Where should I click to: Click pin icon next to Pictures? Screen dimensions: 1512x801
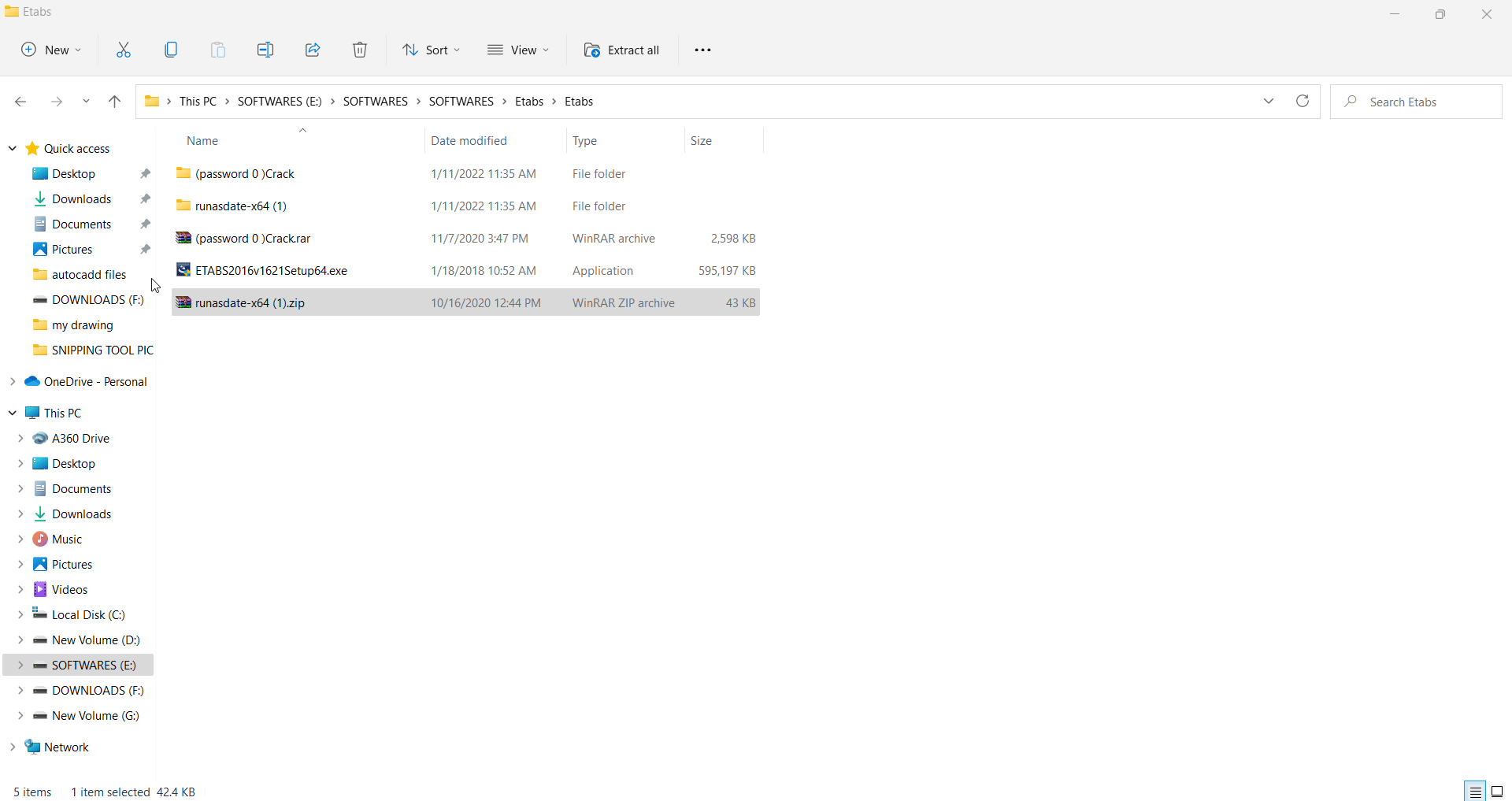pos(145,249)
